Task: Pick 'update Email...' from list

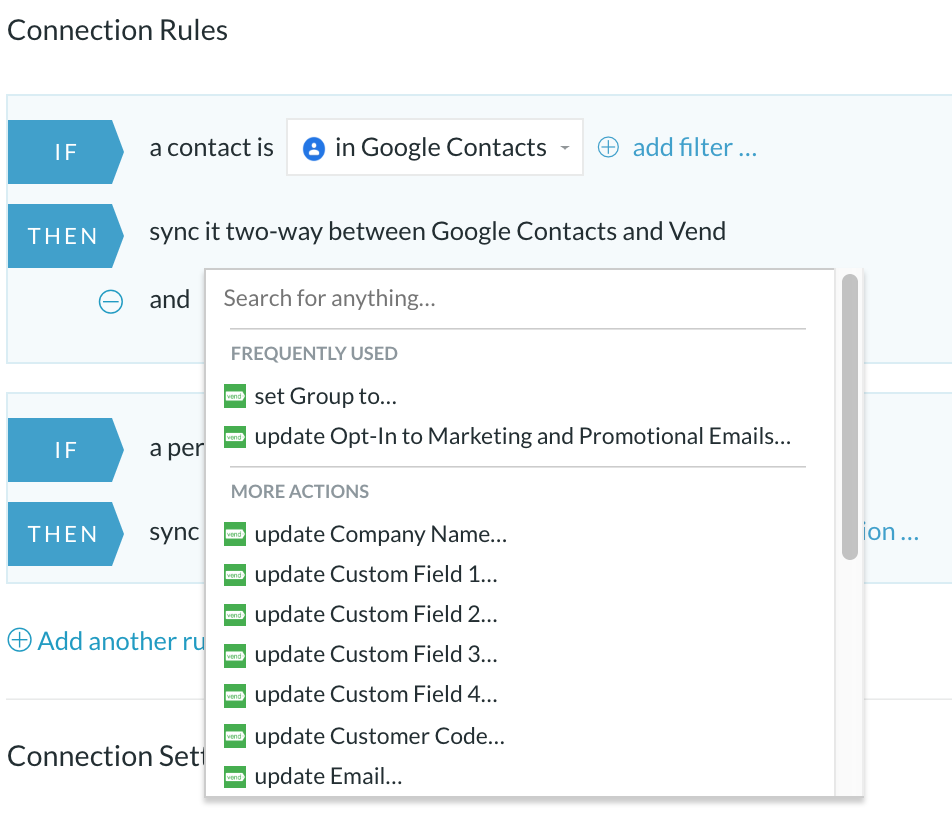Action: (x=328, y=776)
